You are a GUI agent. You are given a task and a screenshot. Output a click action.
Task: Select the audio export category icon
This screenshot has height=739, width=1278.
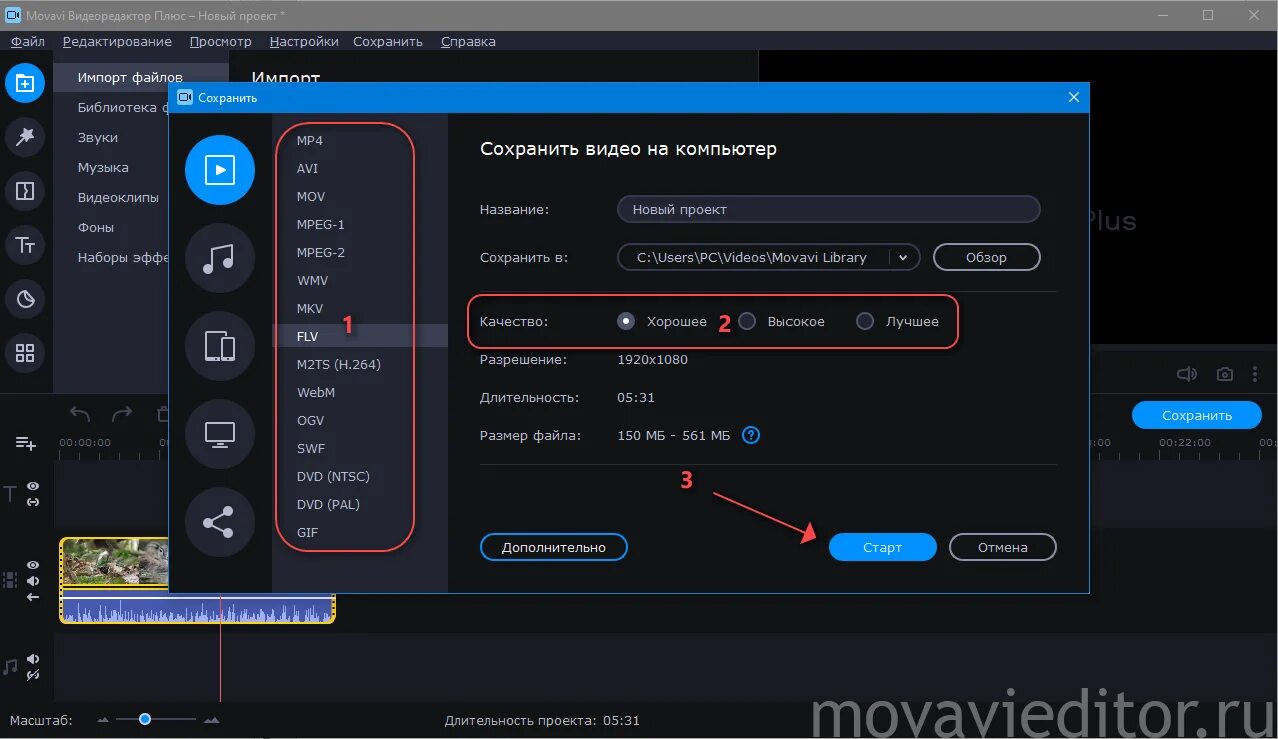pos(220,258)
